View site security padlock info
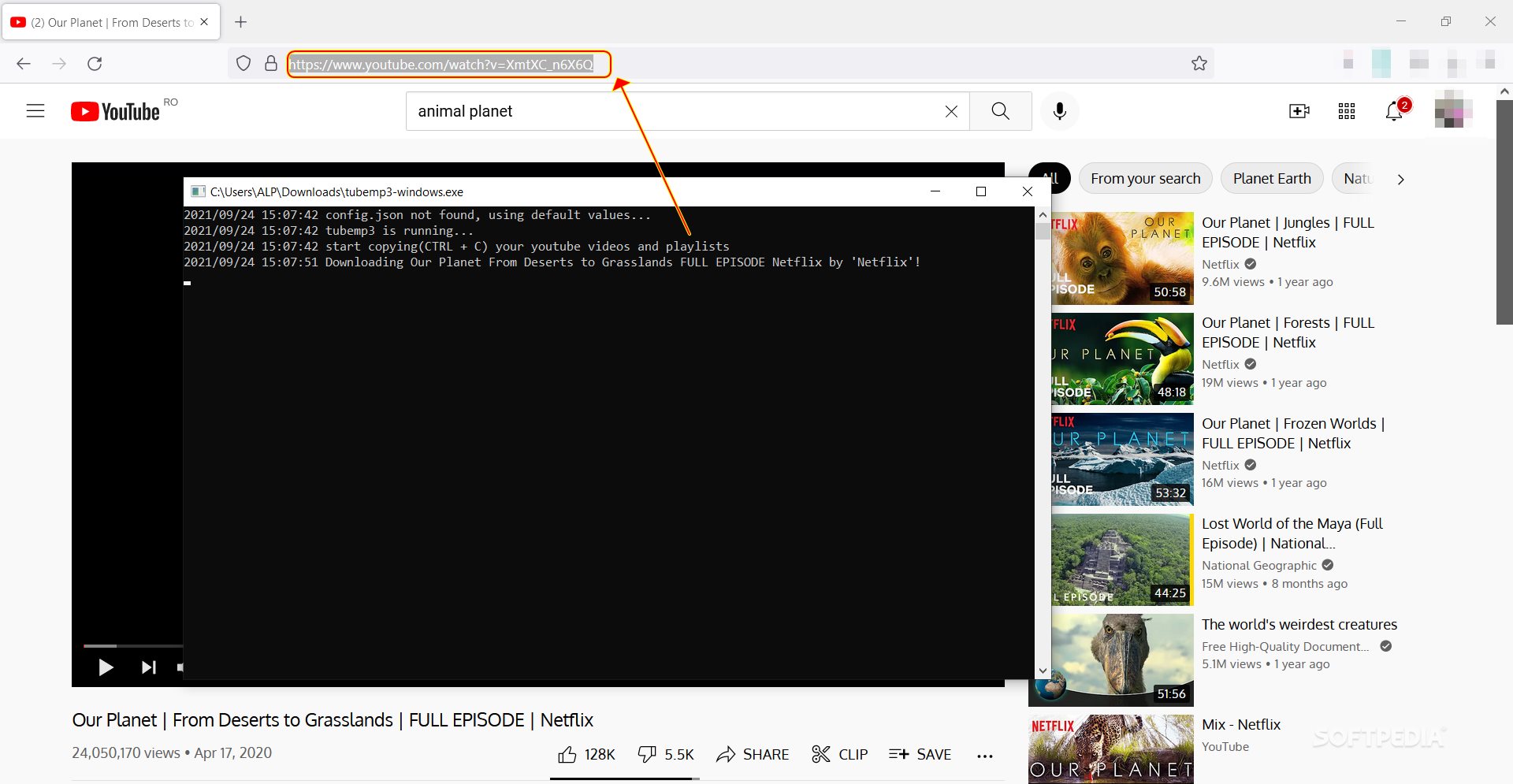This screenshot has height=784, width=1513. click(271, 64)
